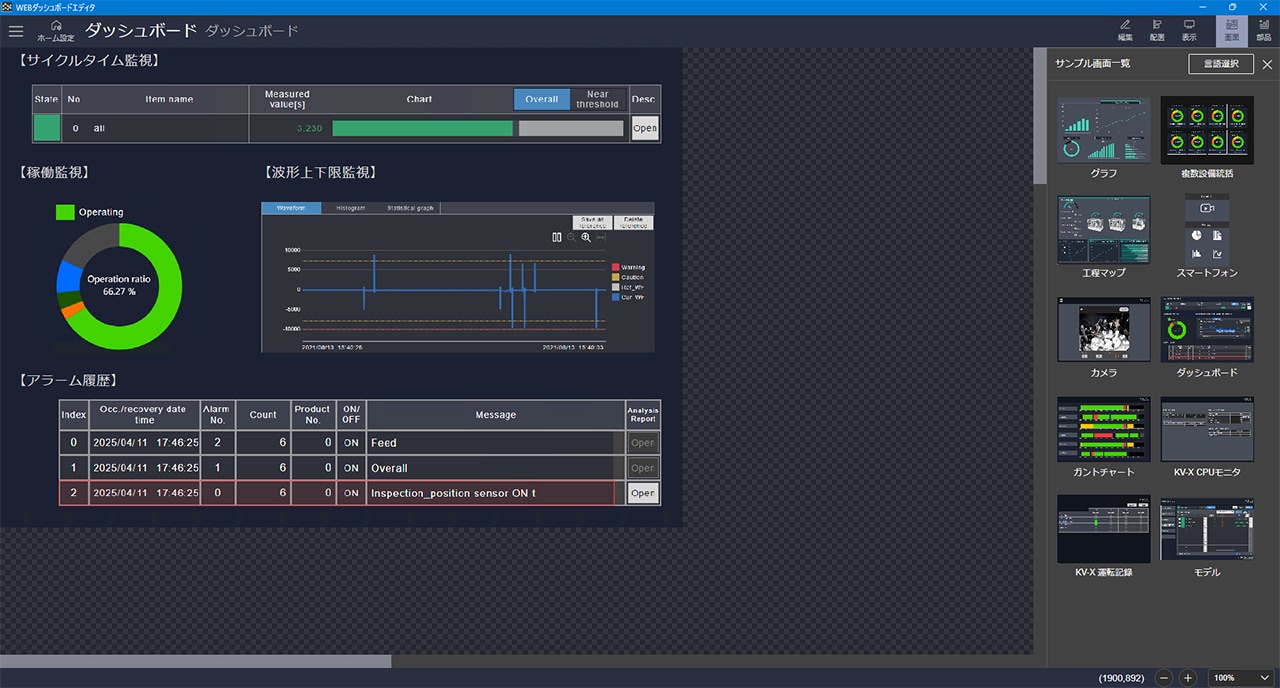
Task: Click the zoom in plus button
Action: pyautogui.click(x=1188, y=677)
